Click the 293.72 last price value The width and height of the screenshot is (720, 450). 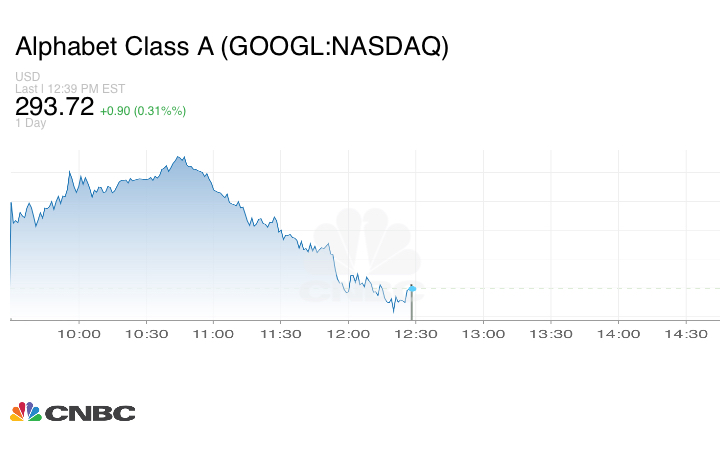pos(54,106)
